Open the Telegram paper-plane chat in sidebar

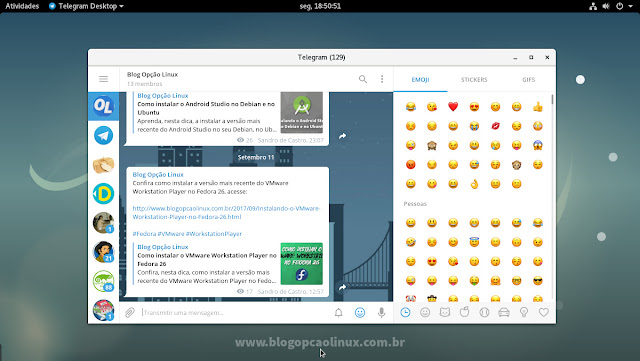[x=103, y=136]
